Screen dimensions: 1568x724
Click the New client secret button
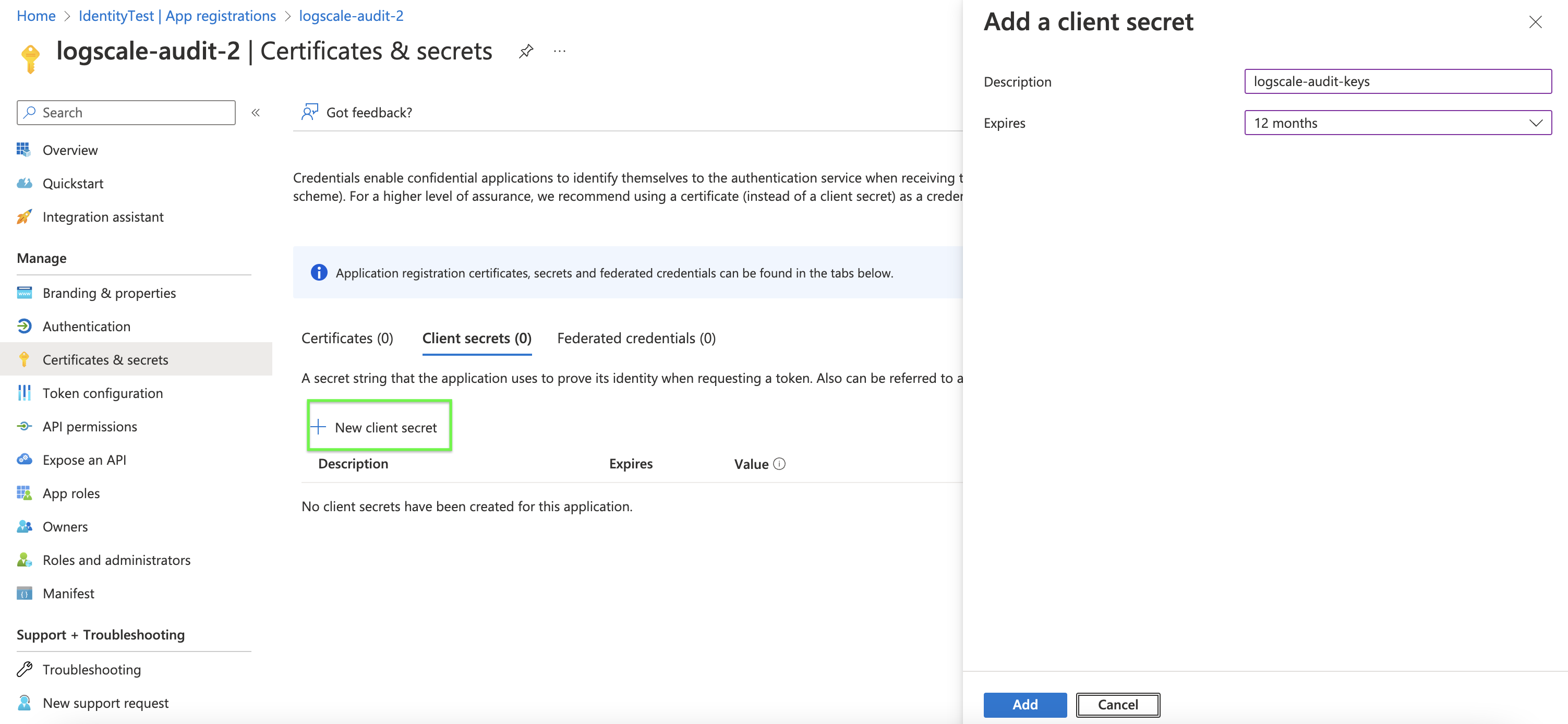[379, 427]
